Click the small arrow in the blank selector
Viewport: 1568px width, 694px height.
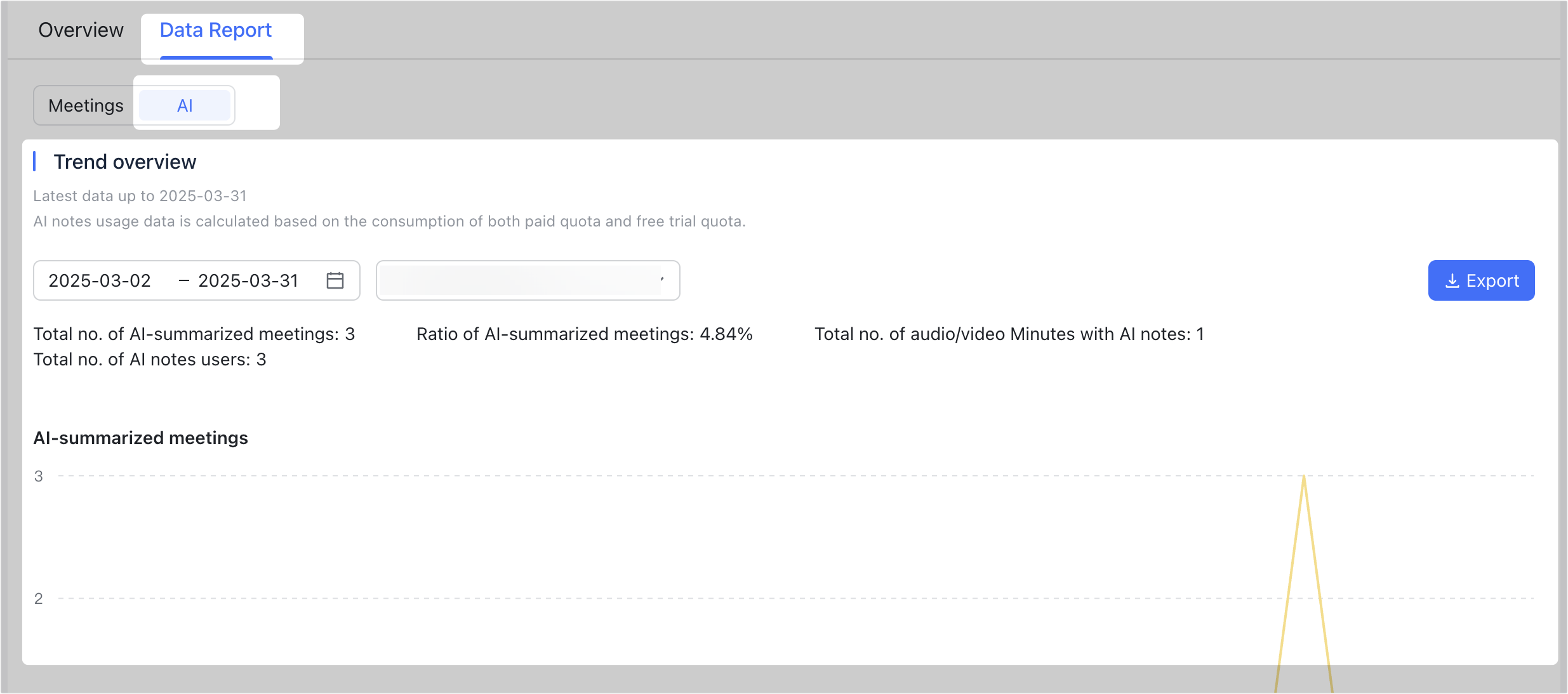[662, 280]
